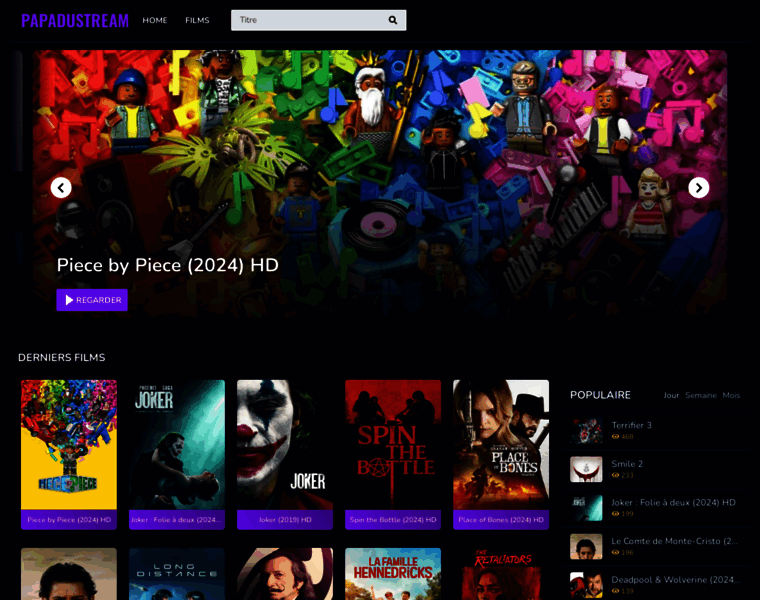Open Piece by Piece banner title
This screenshot has width=760, height=600.
tap(168, 265)
